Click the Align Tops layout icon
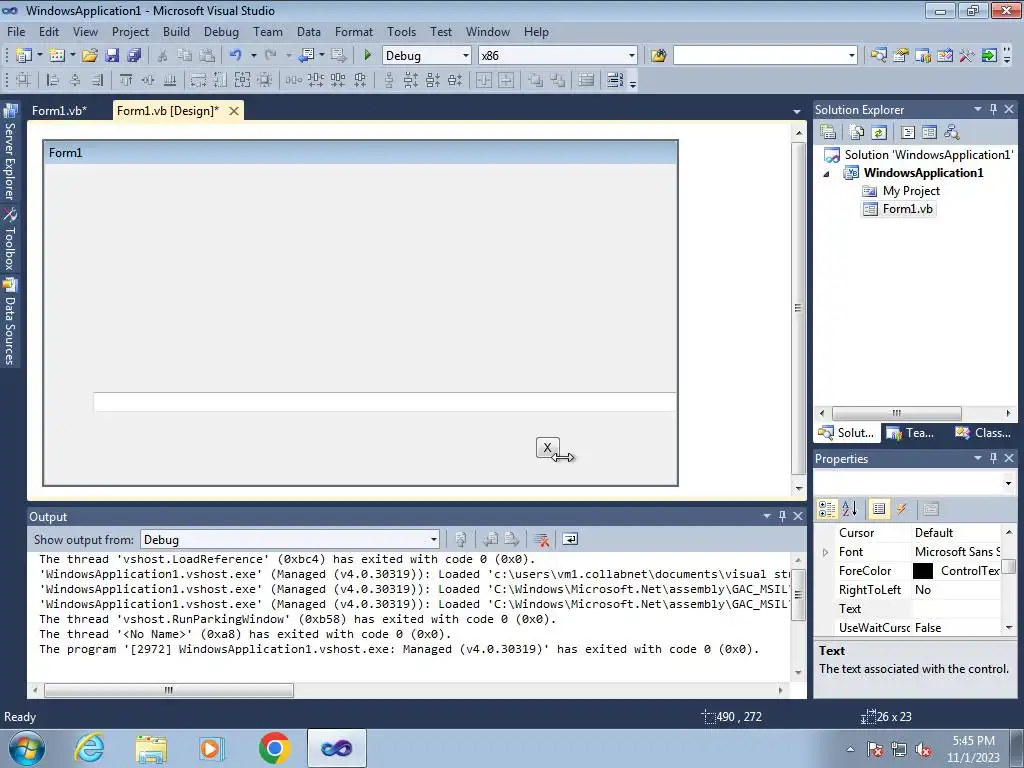 pyautogui.click(x=126, y=80)
